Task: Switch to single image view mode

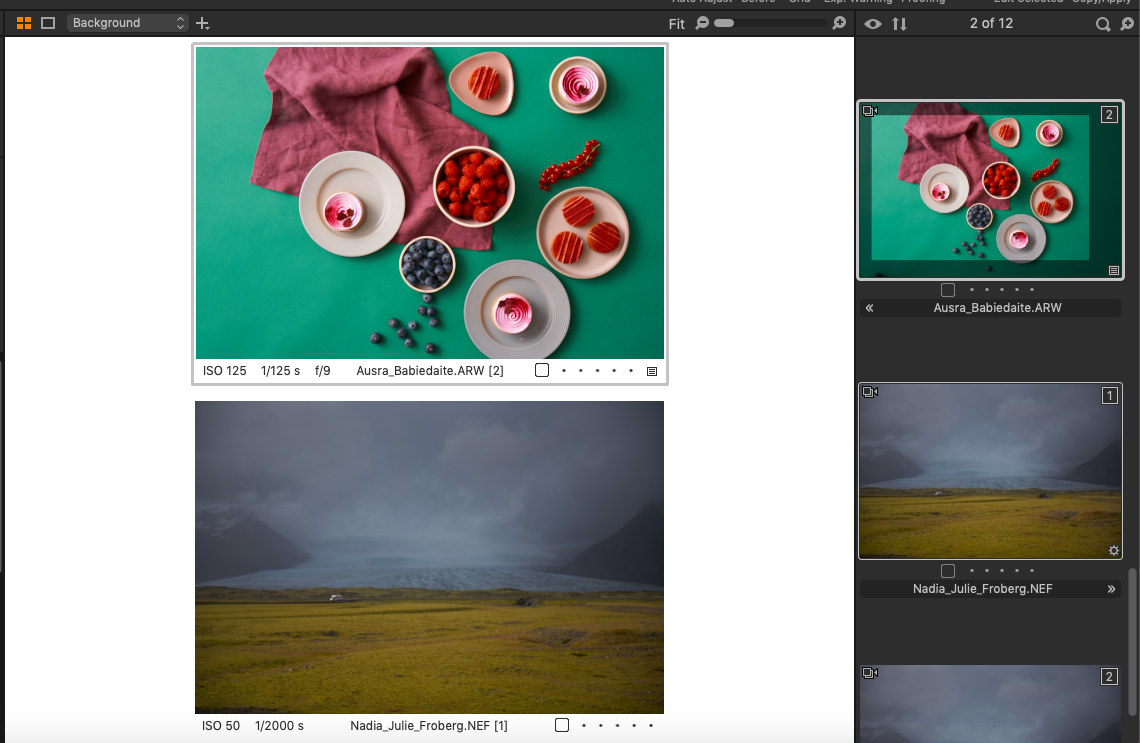Action: 48,23
